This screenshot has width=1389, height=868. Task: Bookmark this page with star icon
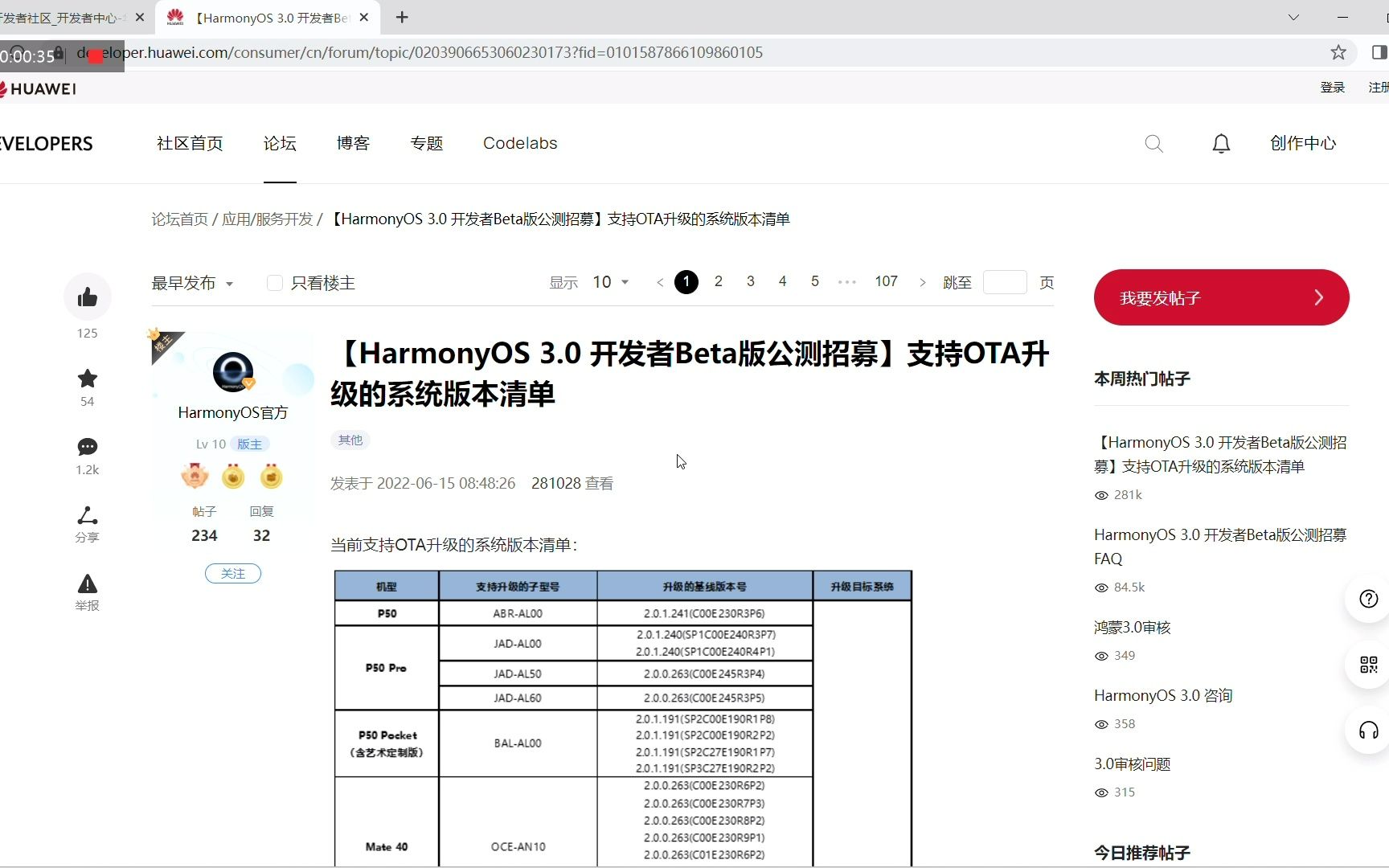(1338, 52)
